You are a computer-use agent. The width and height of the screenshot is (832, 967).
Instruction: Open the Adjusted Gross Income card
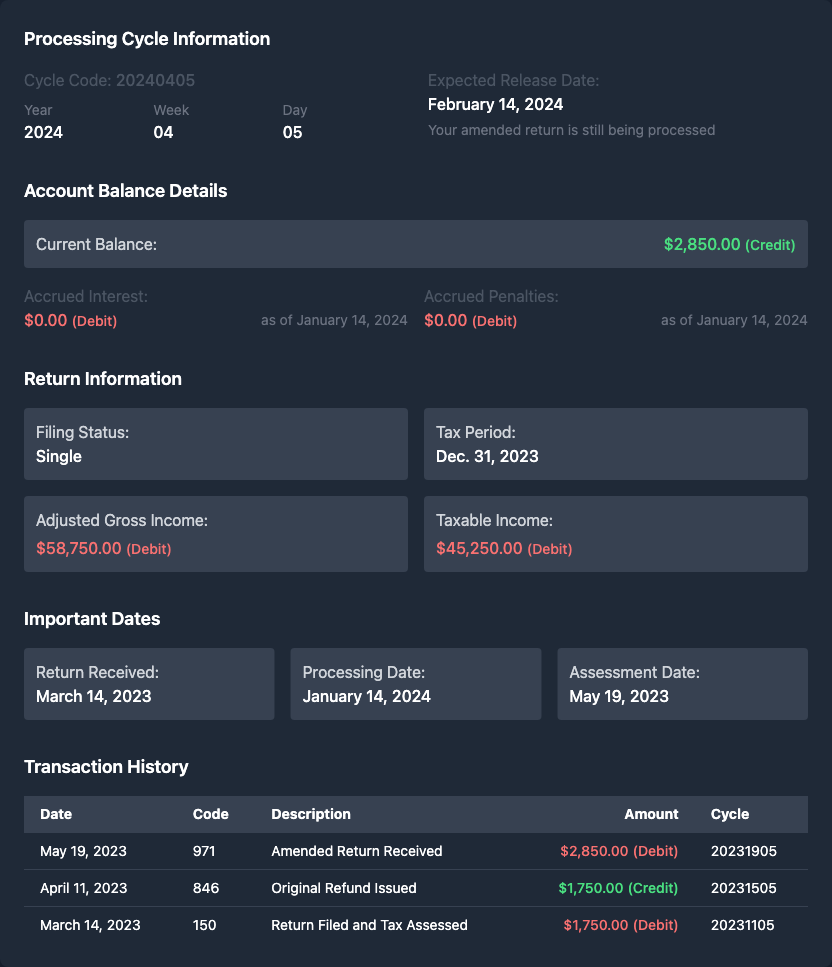215,534
